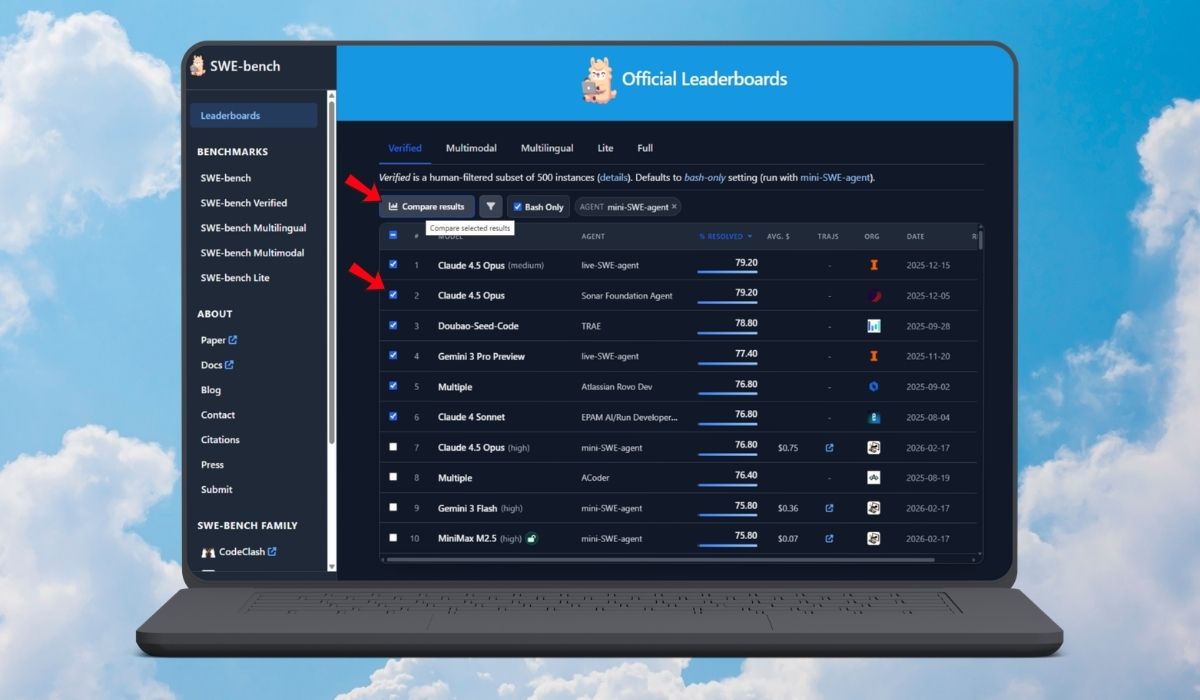The width and height of the screenshot is (1200, 700).
Task: Remove the mini-SWE-agent filter with its x
Action: pyautogui.click(x=674, y=207)
